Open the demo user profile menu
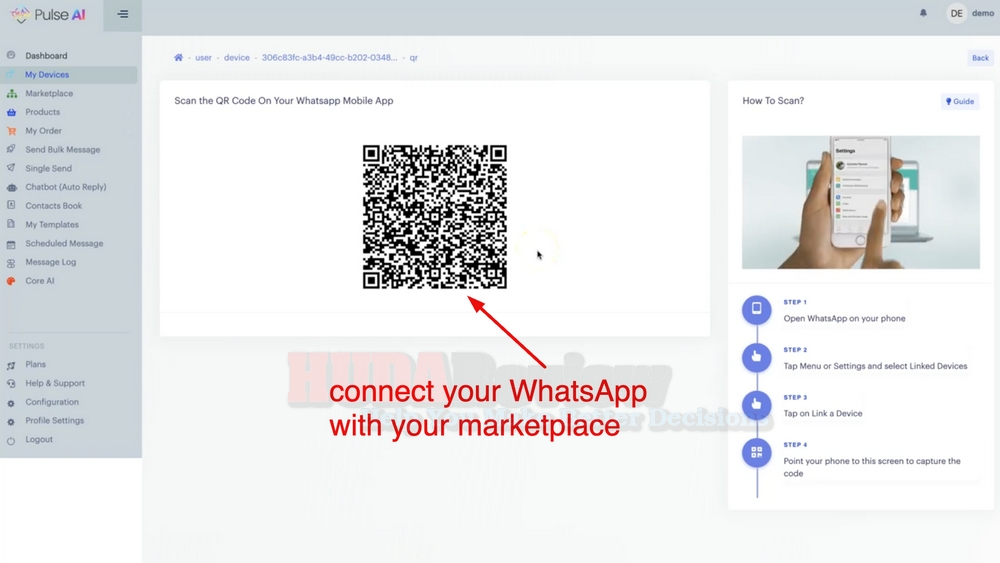The image size is (1000, 563). [970, 14]
